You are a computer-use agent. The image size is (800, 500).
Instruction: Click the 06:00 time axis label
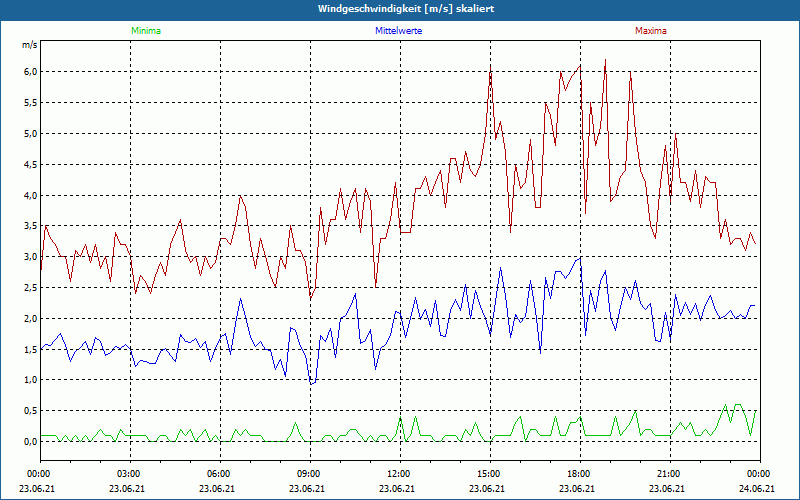[x=220, y=474]
